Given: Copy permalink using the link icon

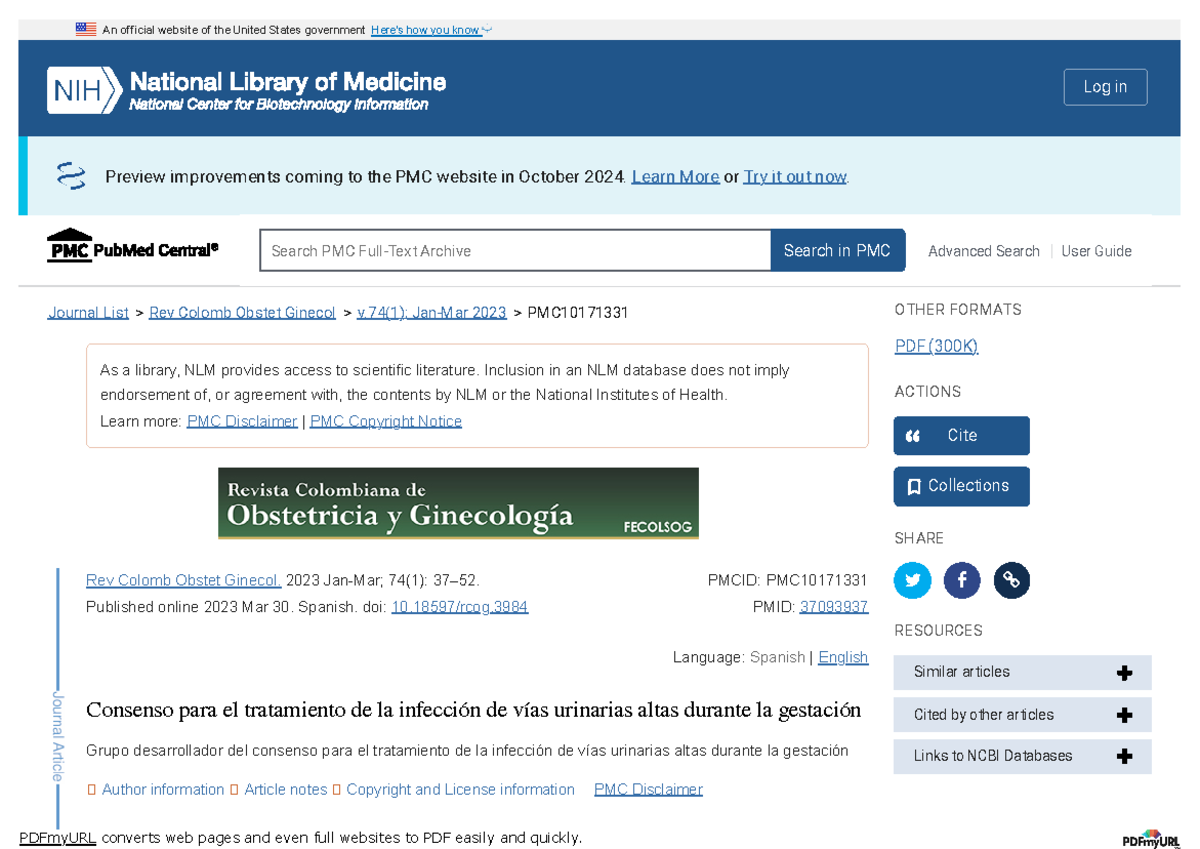Looking at the screenshot, I should click(x=1011, y=580).
